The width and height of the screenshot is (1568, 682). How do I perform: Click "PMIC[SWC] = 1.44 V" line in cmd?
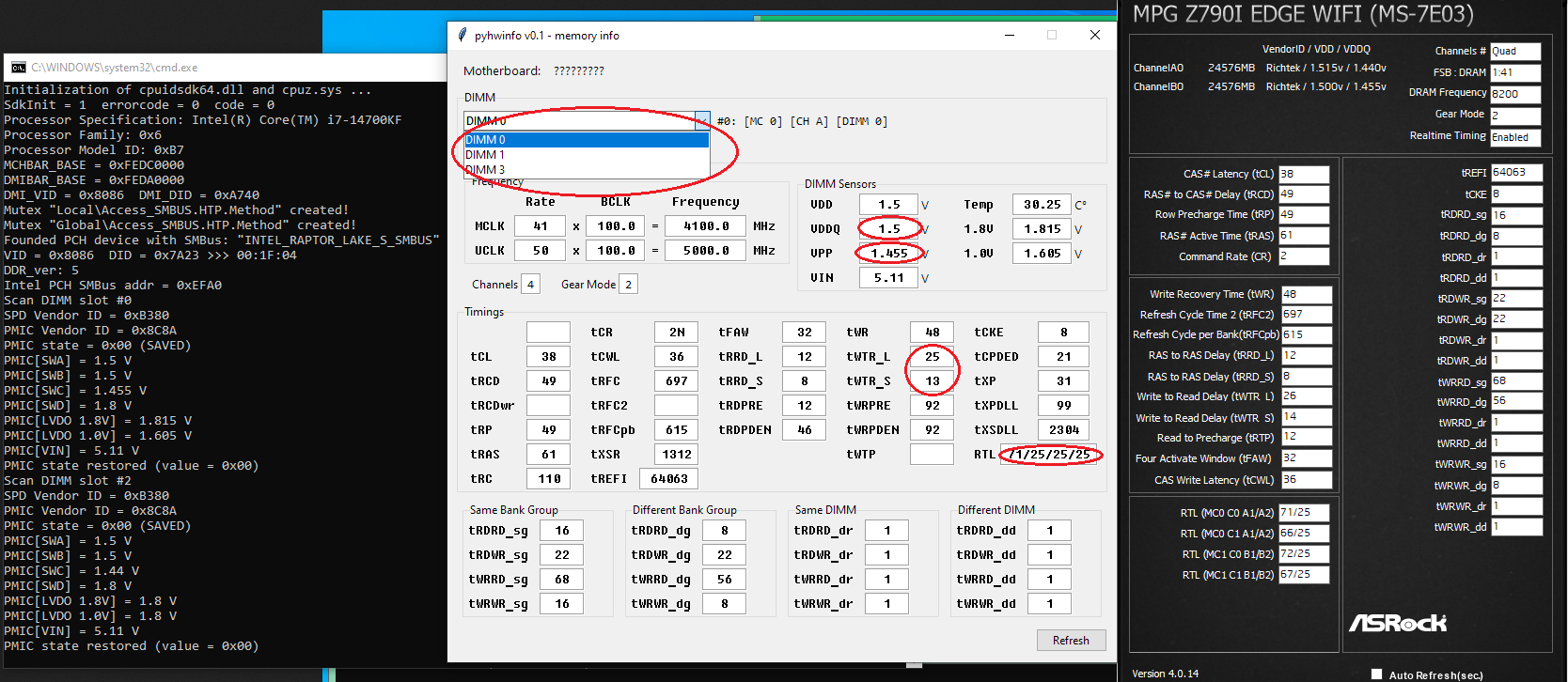pos(71,571)
